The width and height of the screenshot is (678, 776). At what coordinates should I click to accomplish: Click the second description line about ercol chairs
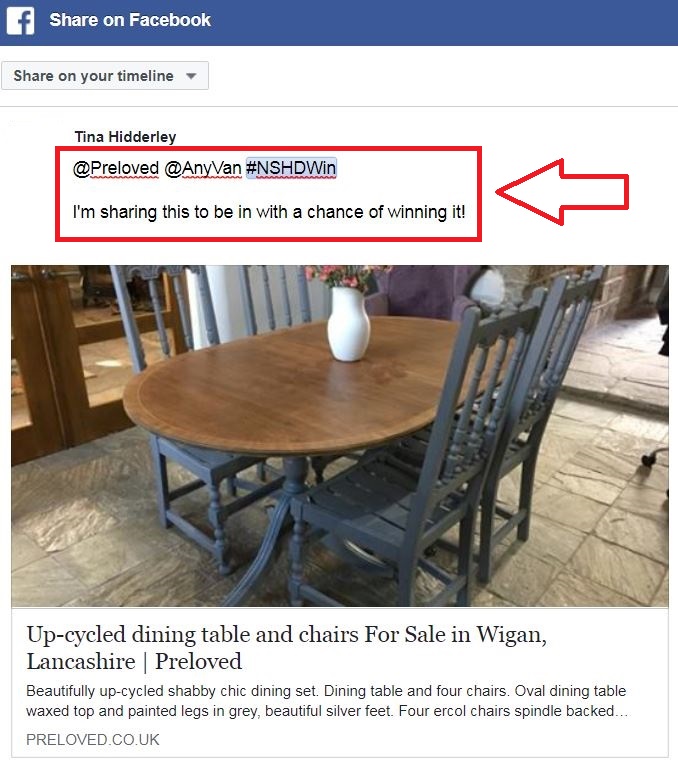pyautogui.click(x=327, y=711)
